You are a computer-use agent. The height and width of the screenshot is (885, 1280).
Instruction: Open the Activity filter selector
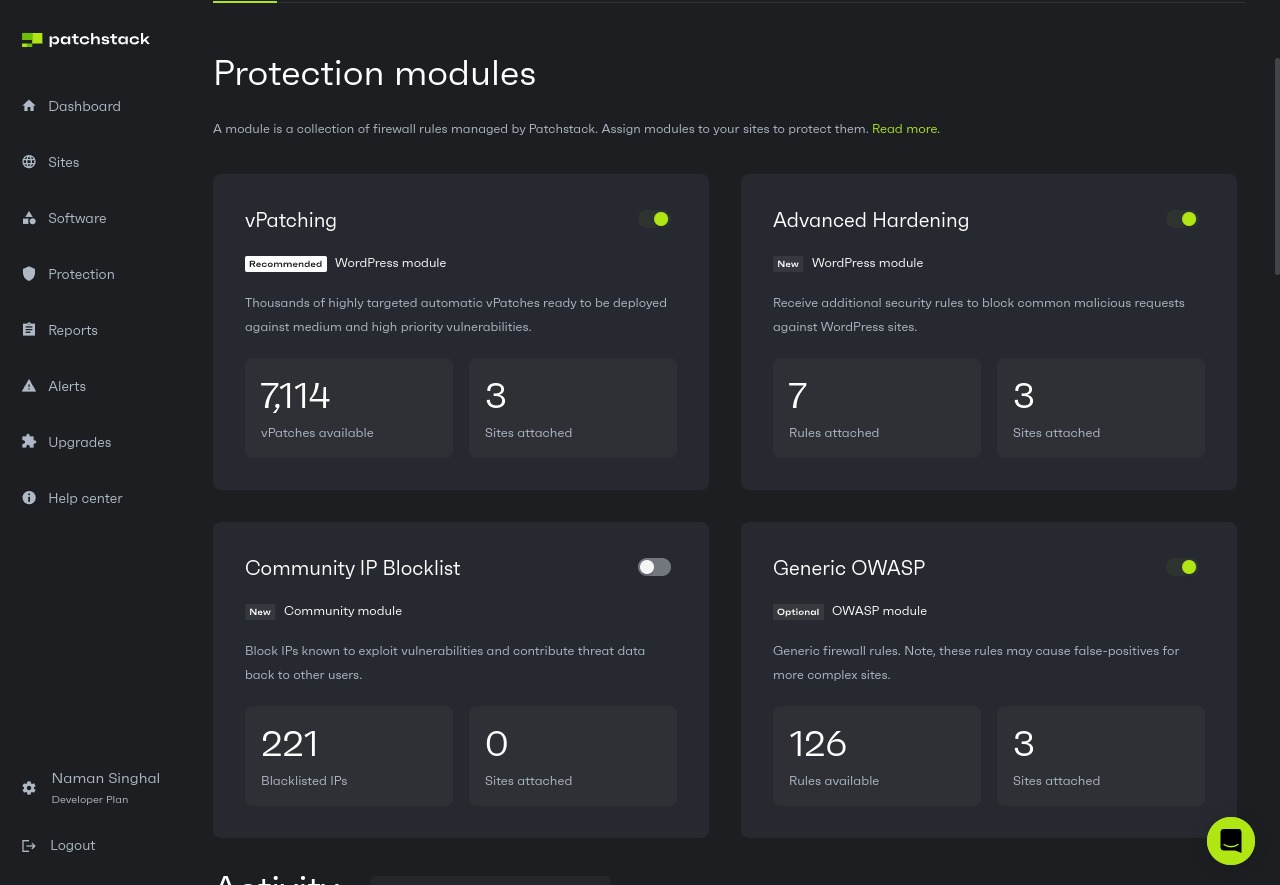[490, 881]
